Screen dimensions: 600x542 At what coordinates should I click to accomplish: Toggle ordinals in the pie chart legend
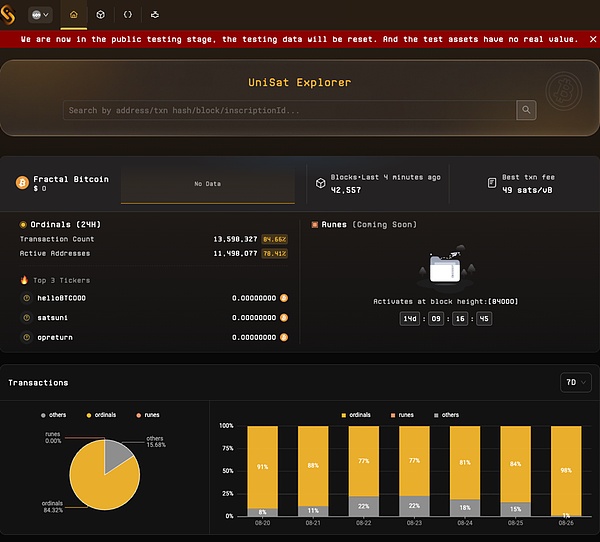click(106, 414)
